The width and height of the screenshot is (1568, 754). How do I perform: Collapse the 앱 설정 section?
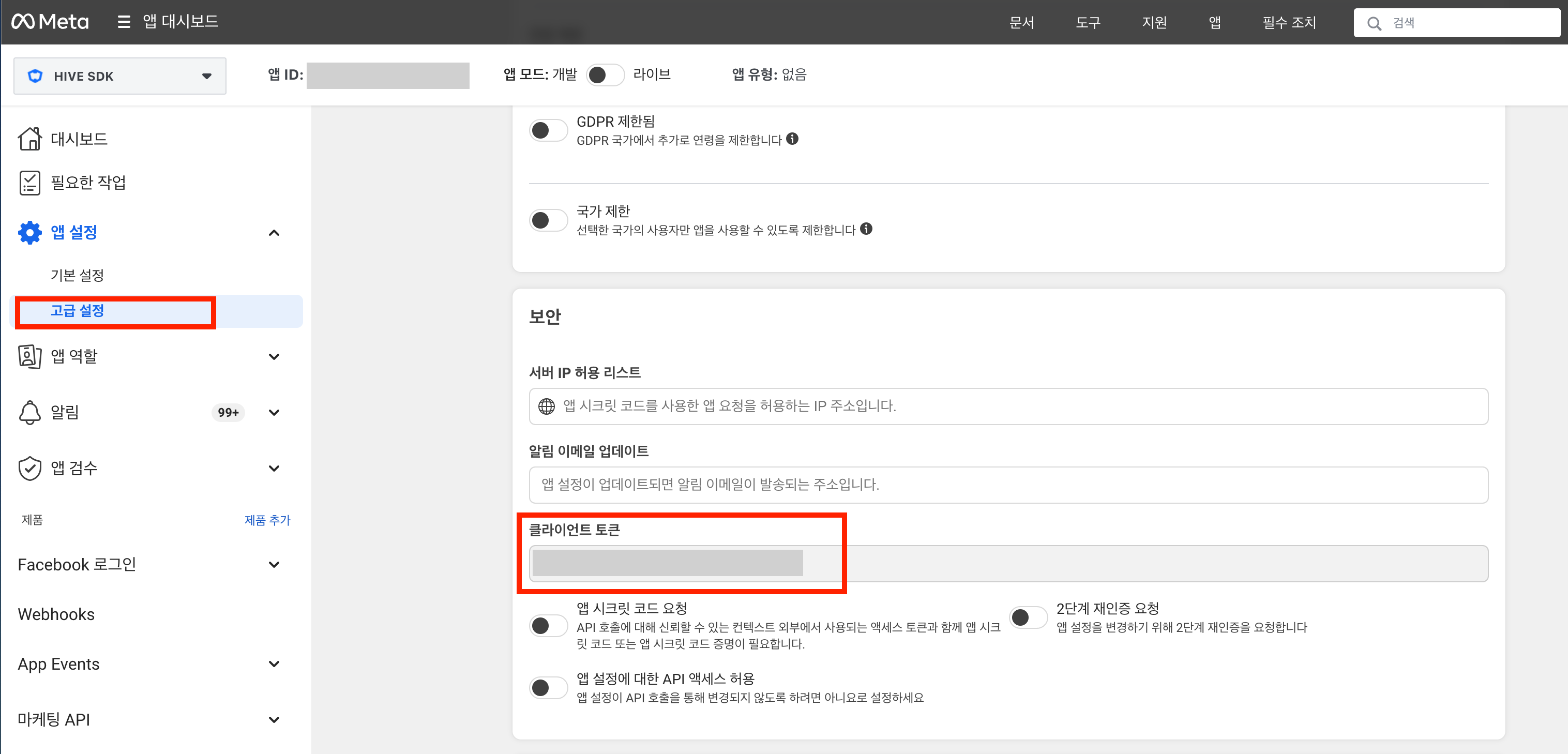click(274, 233)
